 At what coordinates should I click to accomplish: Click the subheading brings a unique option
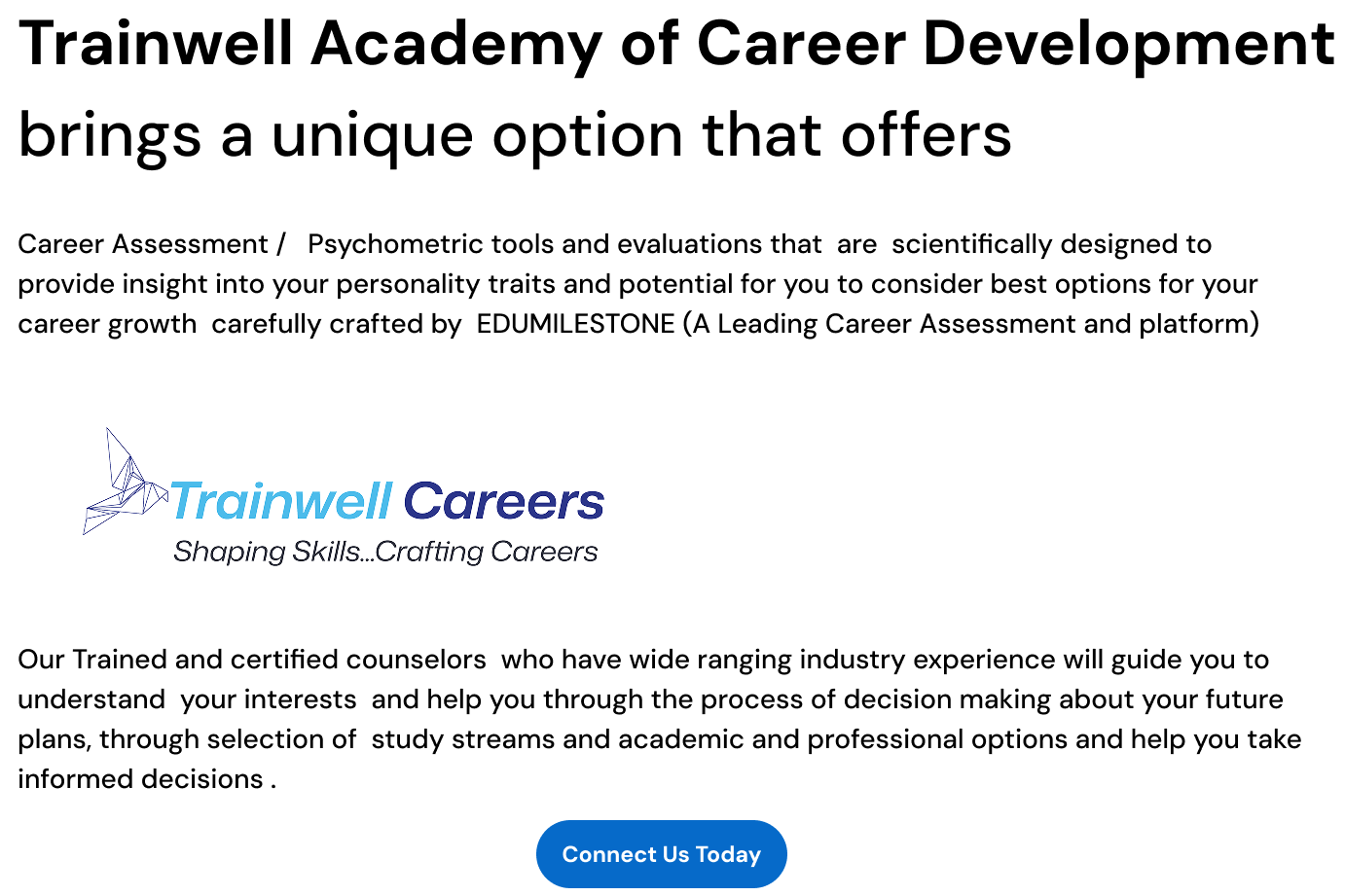(515, 135)
